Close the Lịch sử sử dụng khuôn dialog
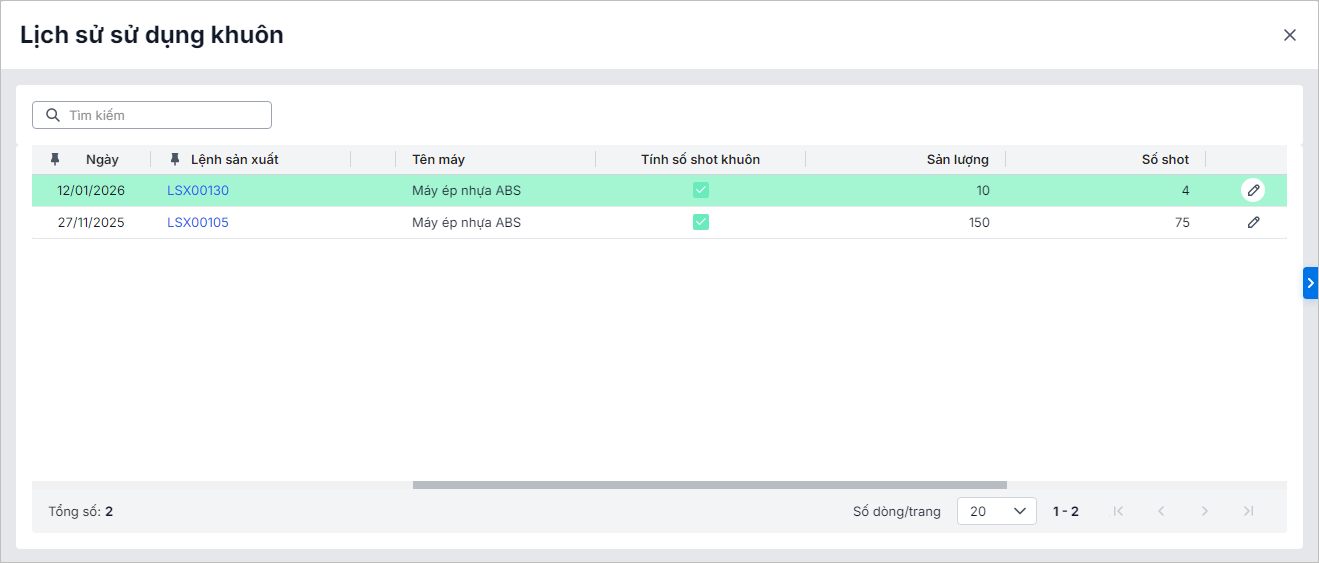This screenshot has height=563, width=1319. click(1289, 35)
